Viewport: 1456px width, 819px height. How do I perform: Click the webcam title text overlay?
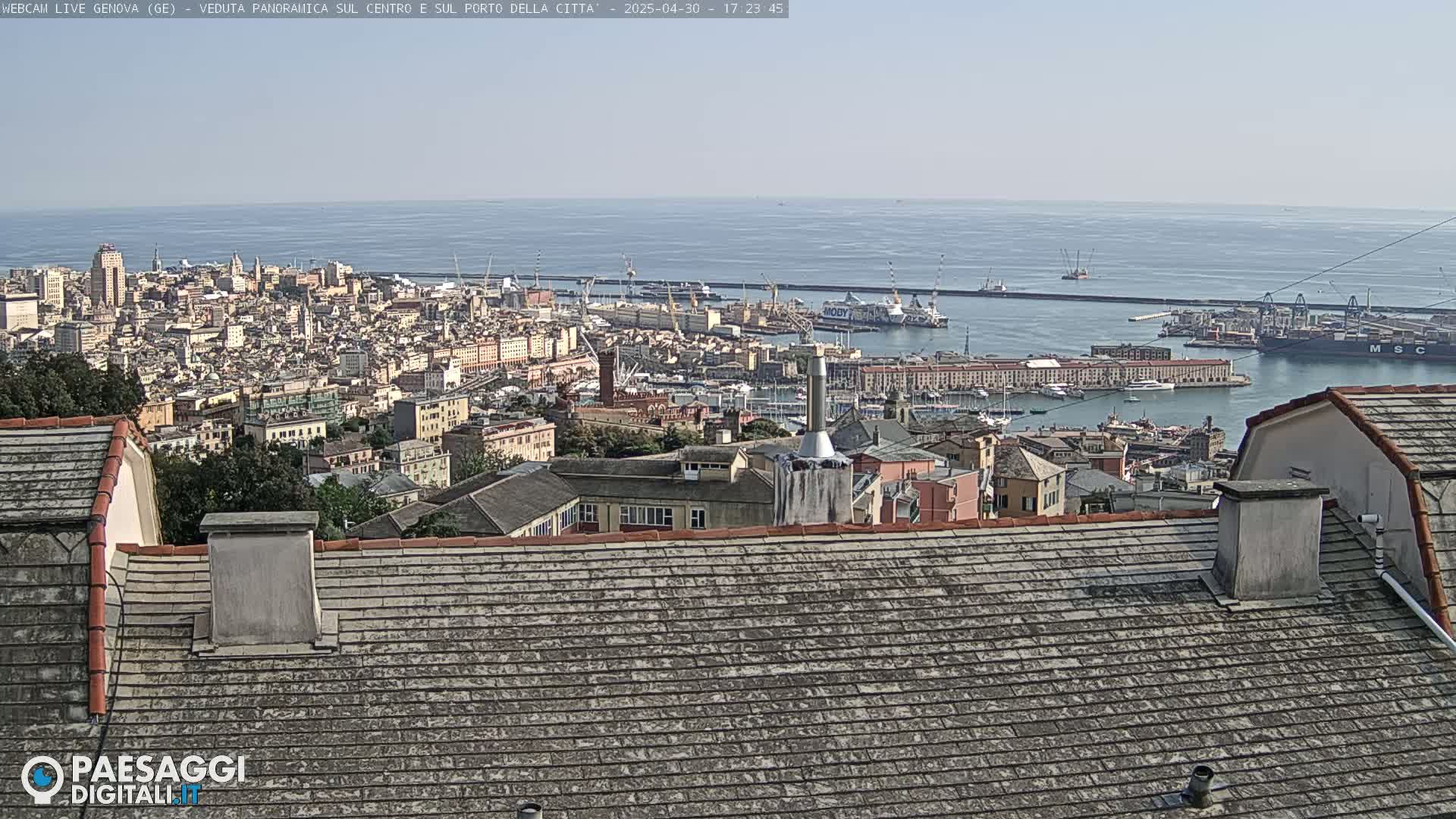click(303, 8)
